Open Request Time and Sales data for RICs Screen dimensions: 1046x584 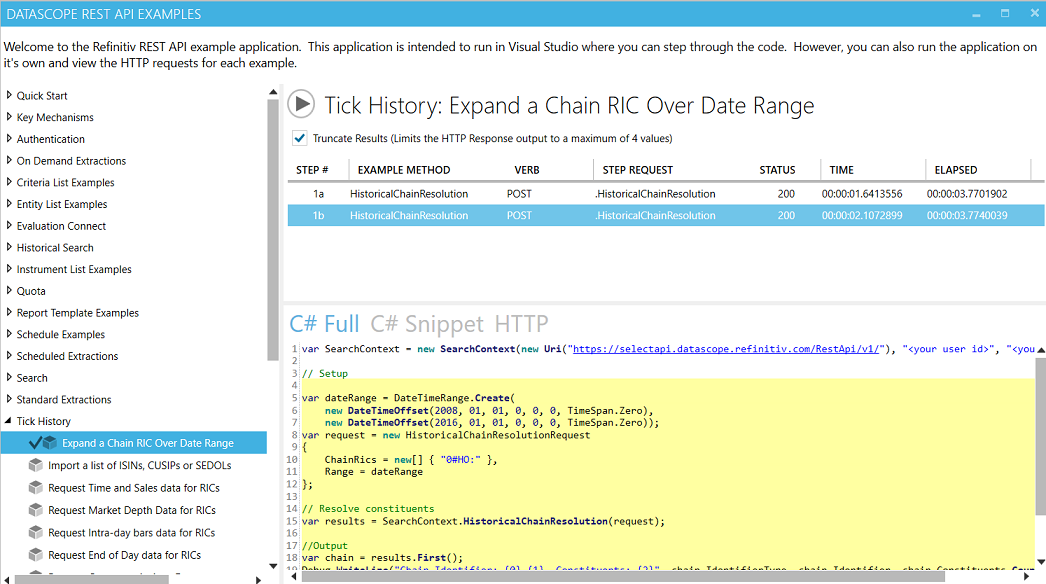pyautogui.click(x=133, y=488)
